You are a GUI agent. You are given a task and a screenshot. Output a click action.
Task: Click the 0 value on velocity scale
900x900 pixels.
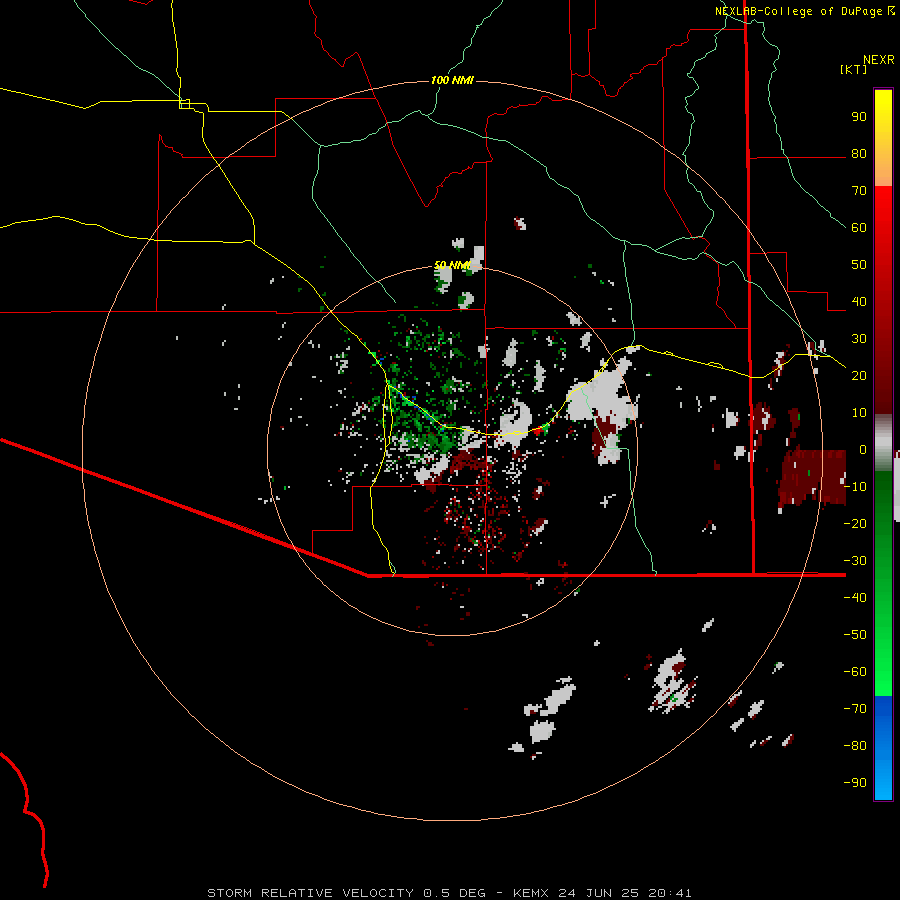(863, 450)
